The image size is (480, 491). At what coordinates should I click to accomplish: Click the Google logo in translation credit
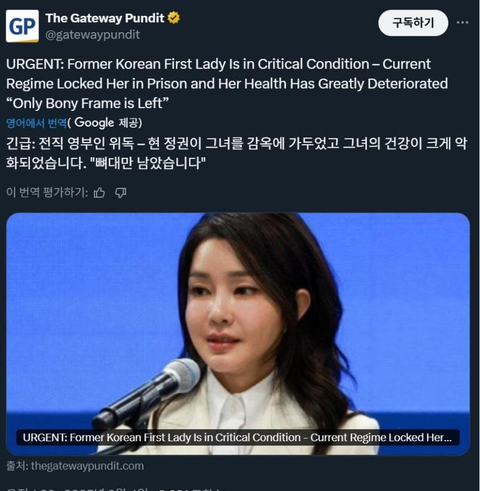94,123
